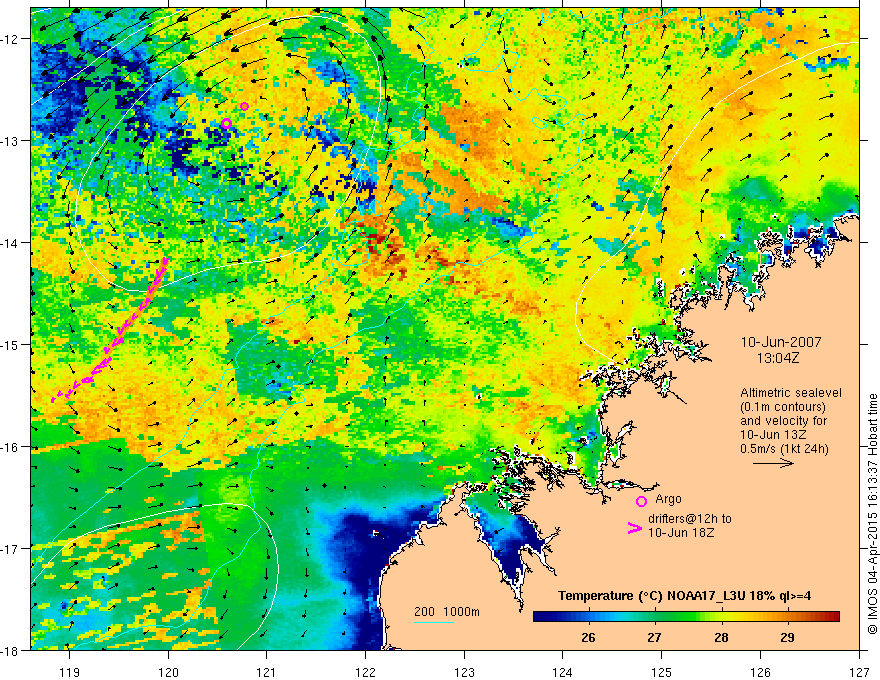Click the 126 longitude axis label
The image size is (880, 680).
(760, 672)
